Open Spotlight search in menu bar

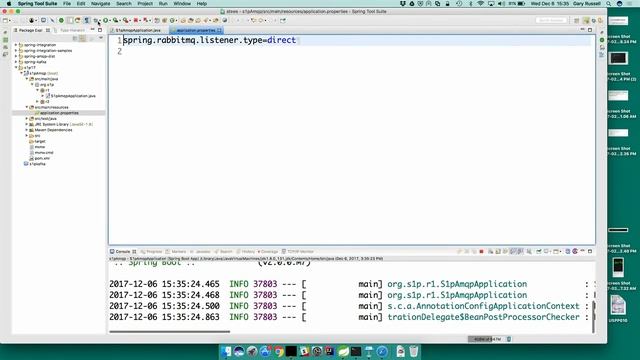(609, 3)
